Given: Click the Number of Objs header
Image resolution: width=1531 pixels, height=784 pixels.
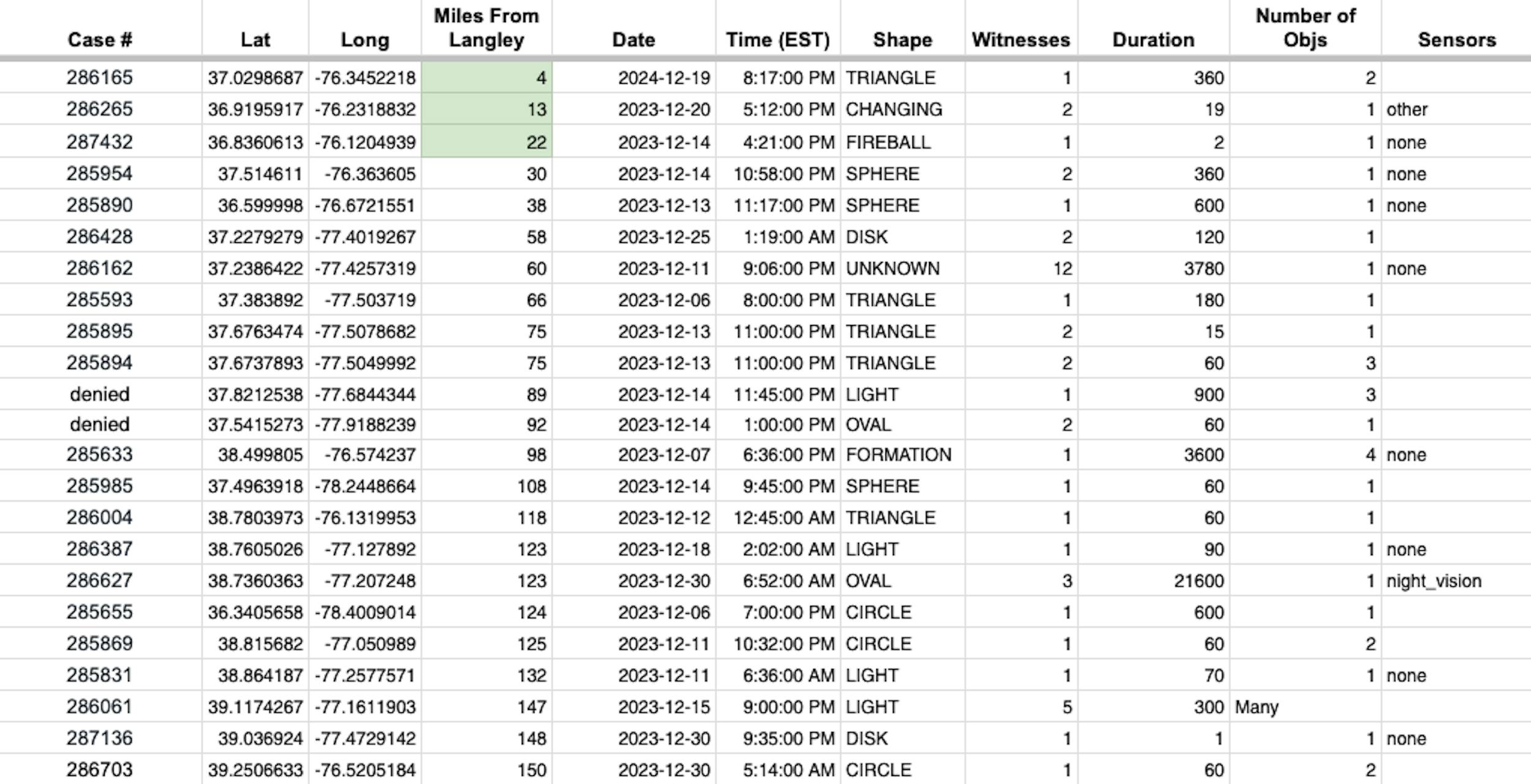Looking at the screenshot, I should point(1305,28).
